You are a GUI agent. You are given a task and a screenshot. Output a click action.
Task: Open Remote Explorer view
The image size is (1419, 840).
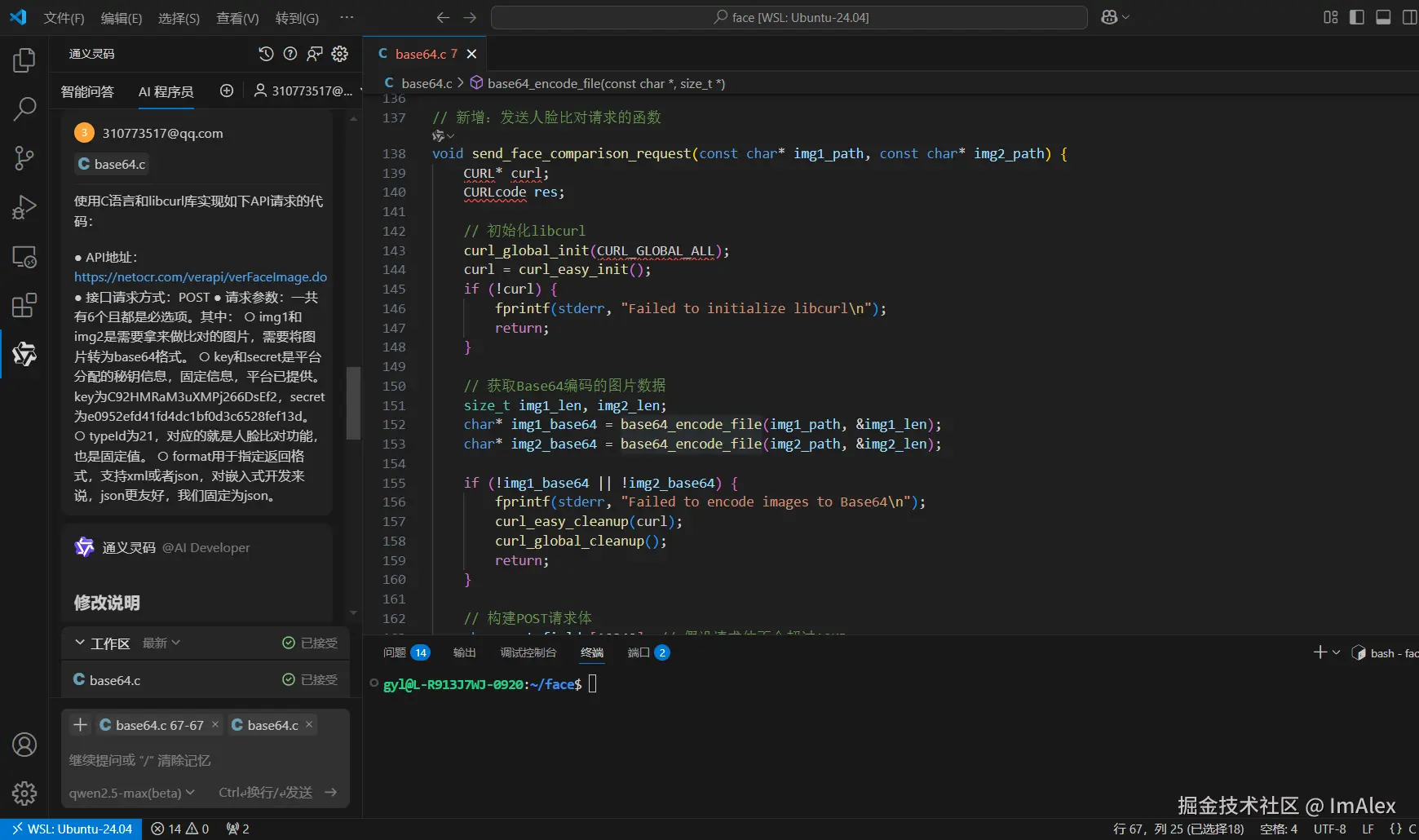(24, 257)
